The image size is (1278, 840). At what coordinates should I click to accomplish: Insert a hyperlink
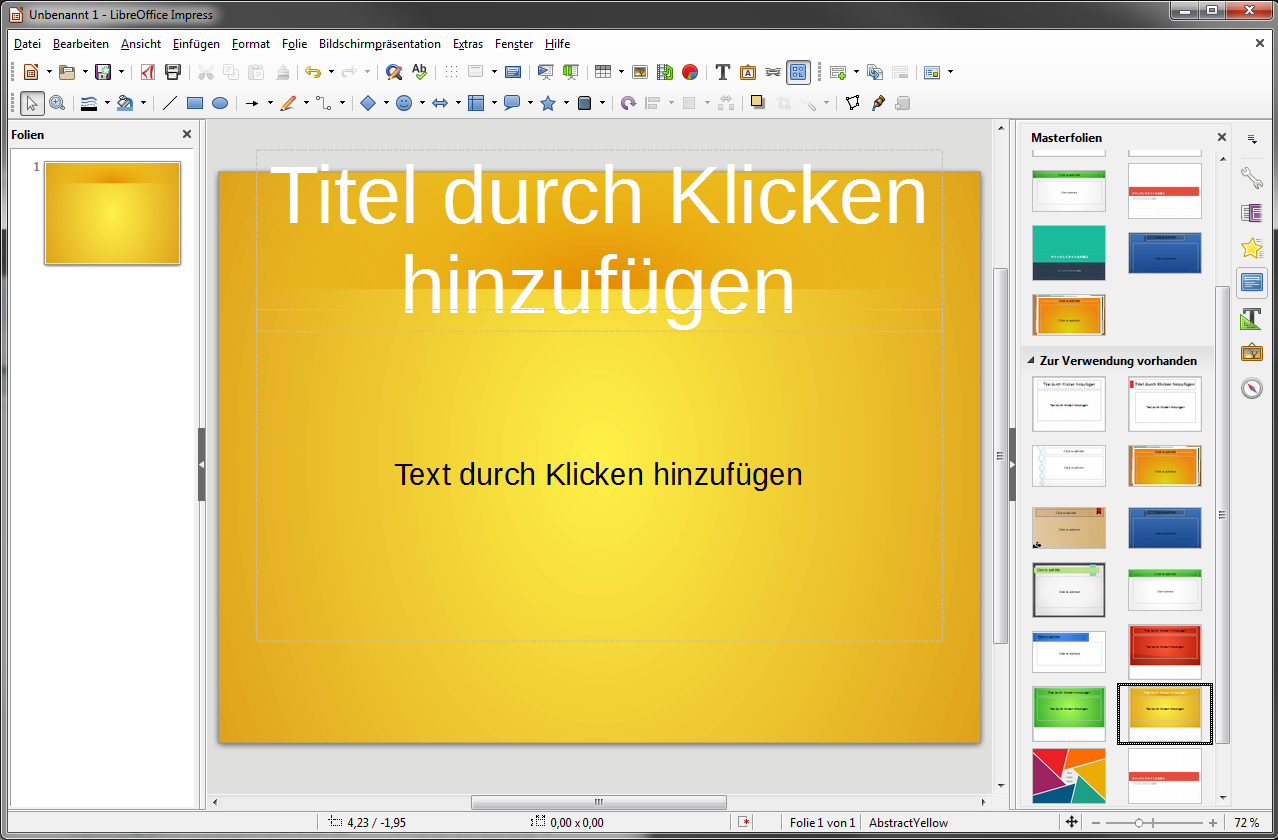tap(773, 72)
